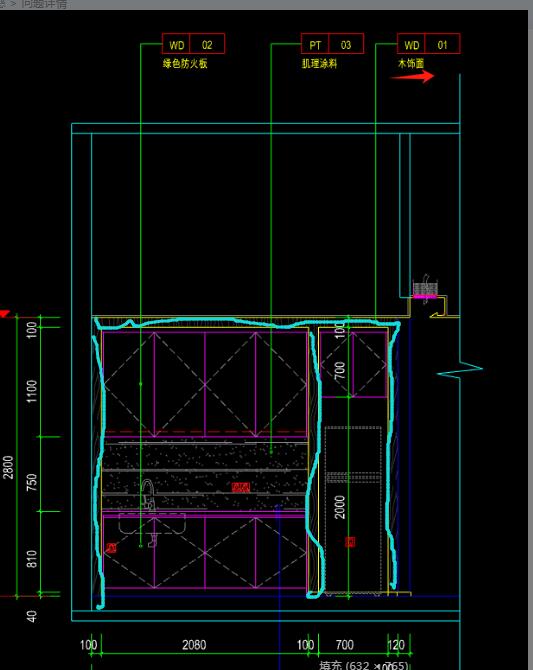Click the 肌理涂料 annotation text
The height and width of the screenshot is (670, 533).
319,64
